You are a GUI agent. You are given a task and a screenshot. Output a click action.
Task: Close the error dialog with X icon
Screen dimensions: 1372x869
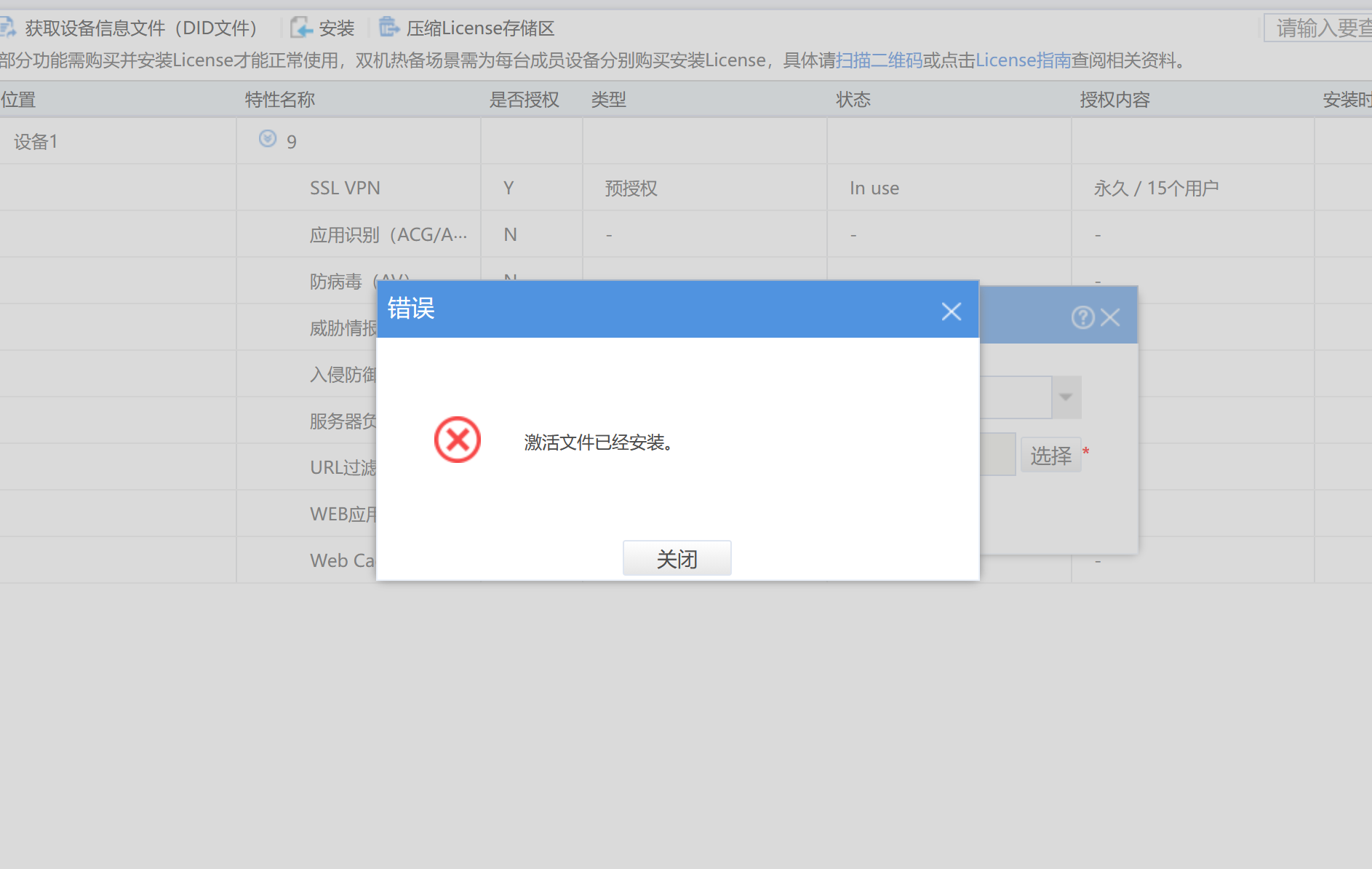tap(951, 312)
